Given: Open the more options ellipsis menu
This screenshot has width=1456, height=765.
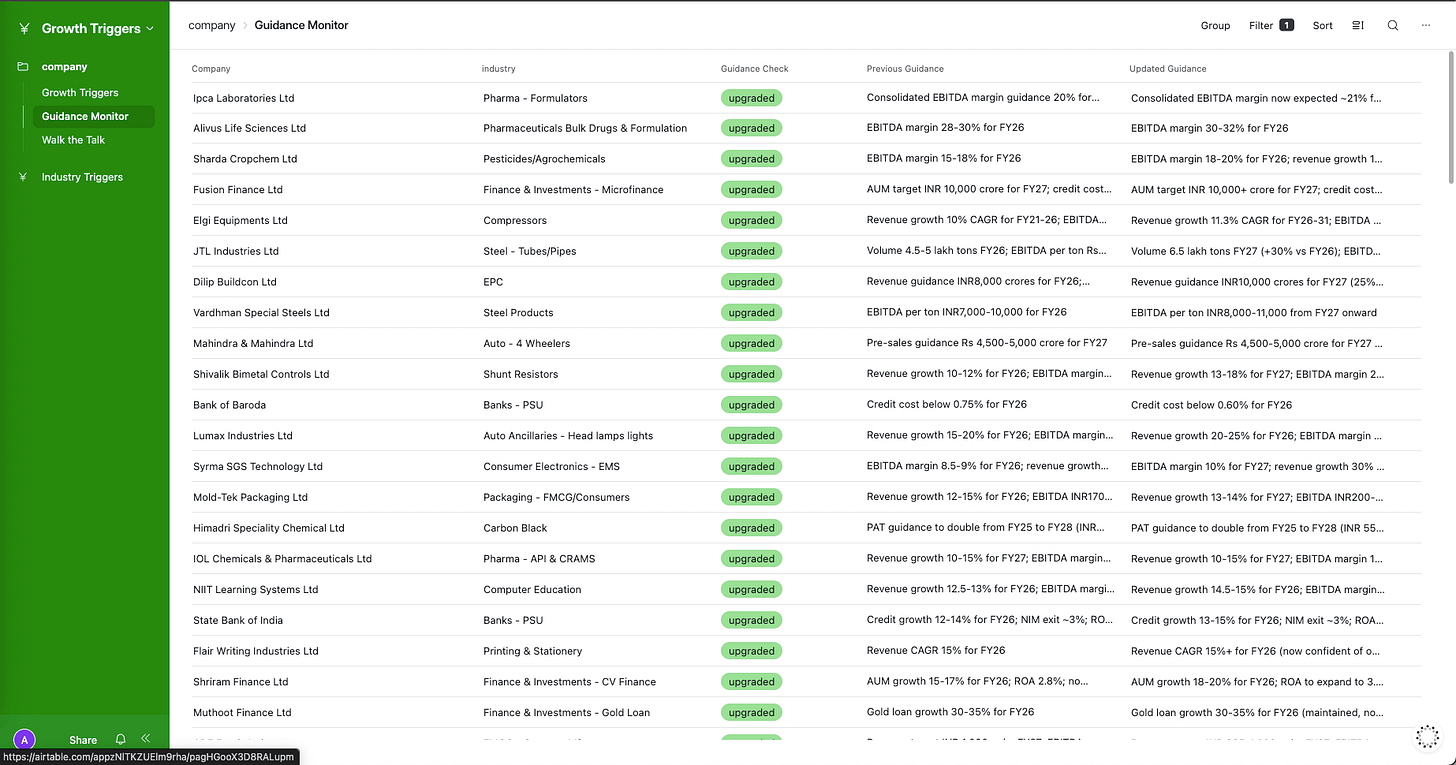Looking at the screenshot, I should (x=1425, y=25).
